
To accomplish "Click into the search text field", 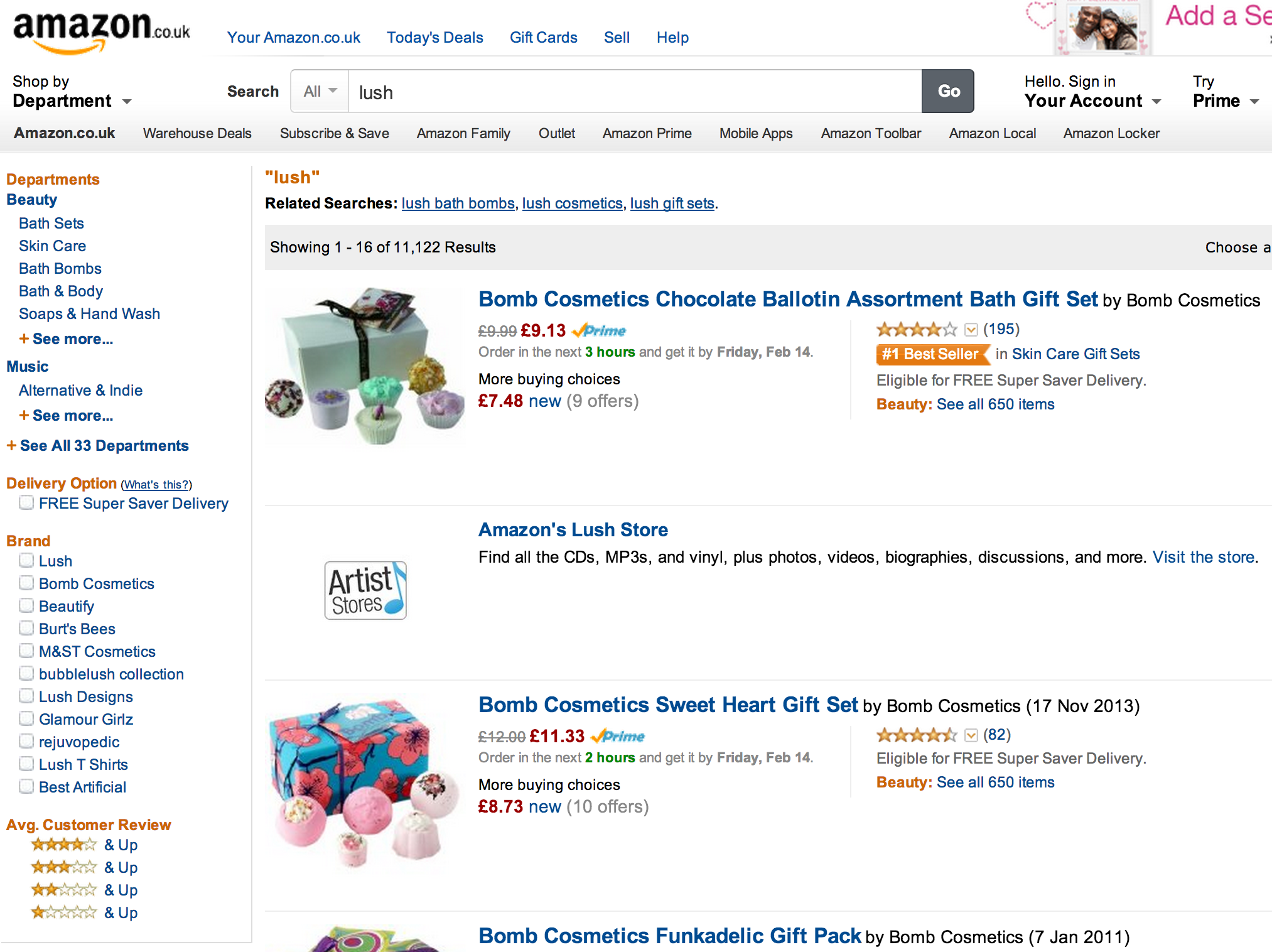I will pos(634,92).
